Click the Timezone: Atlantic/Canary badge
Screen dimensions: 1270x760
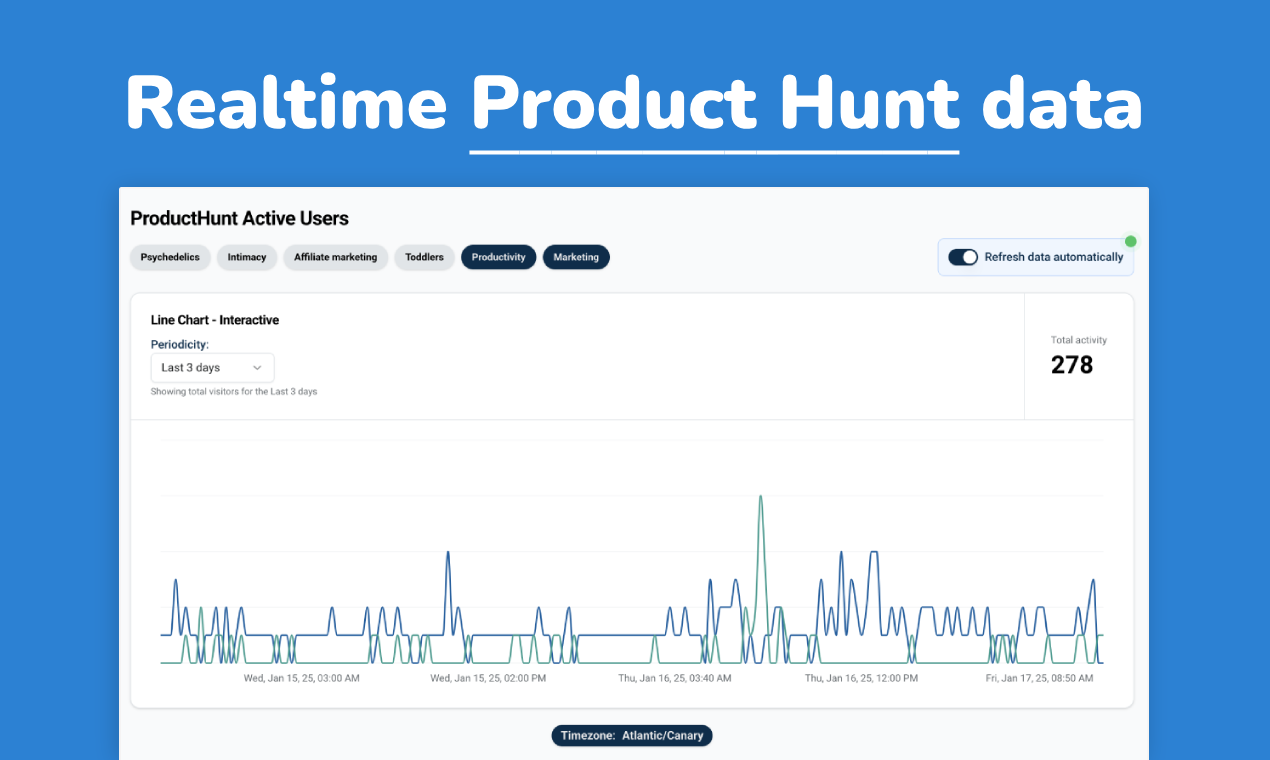632,735
